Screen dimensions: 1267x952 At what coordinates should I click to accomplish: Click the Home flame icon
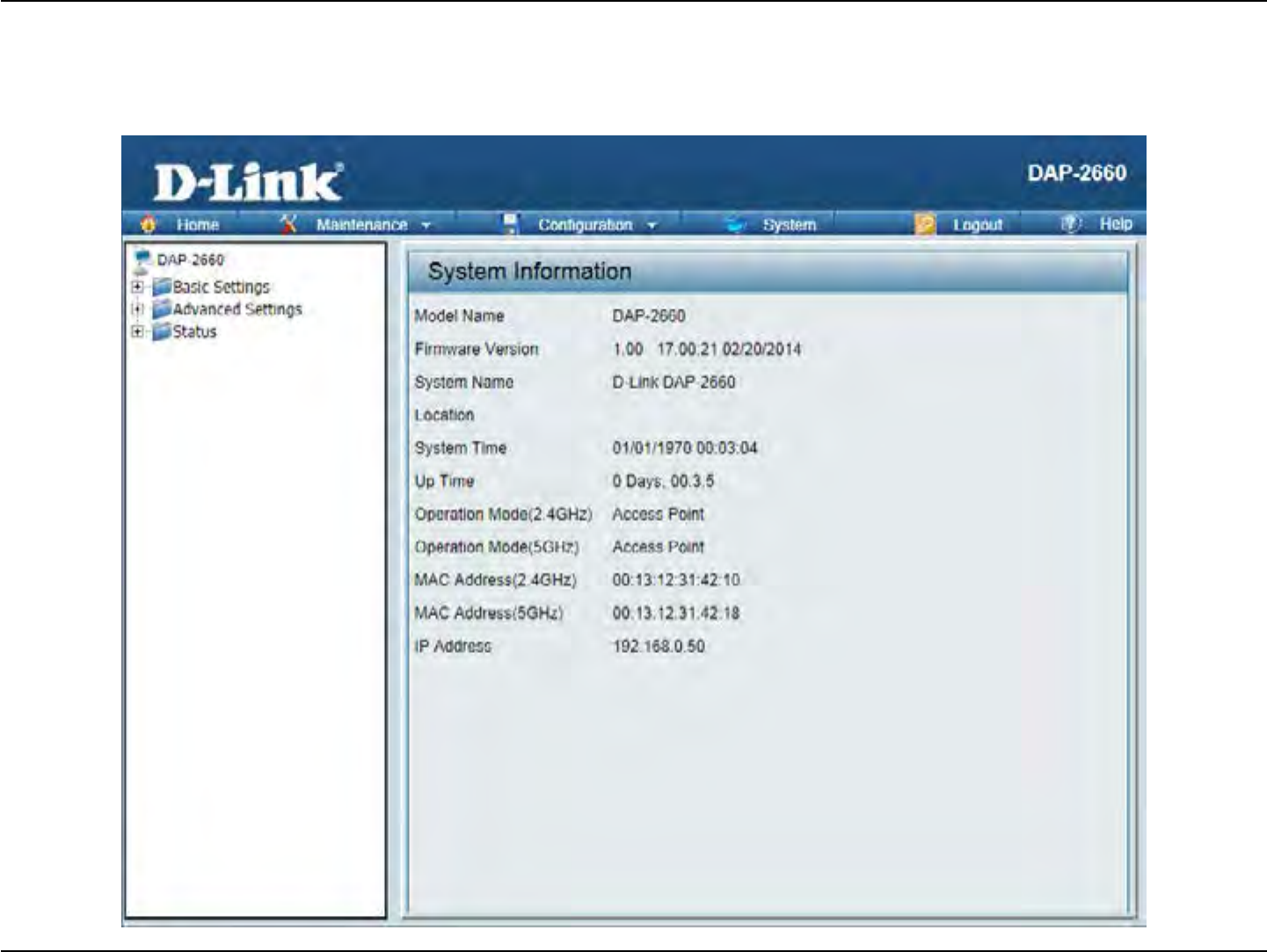[148, 225]
